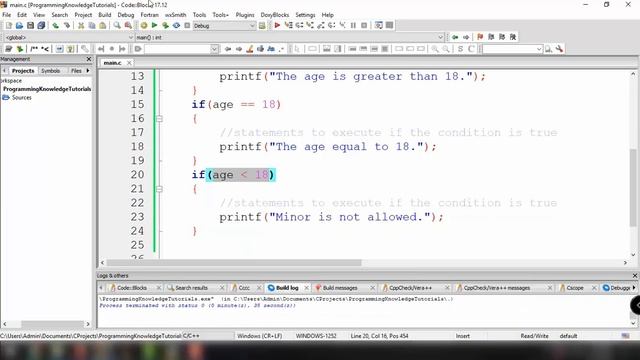The height and width of the screenshot is (360, 640).
Task: Click the Jump forward arrow icon
Action: 466,37
